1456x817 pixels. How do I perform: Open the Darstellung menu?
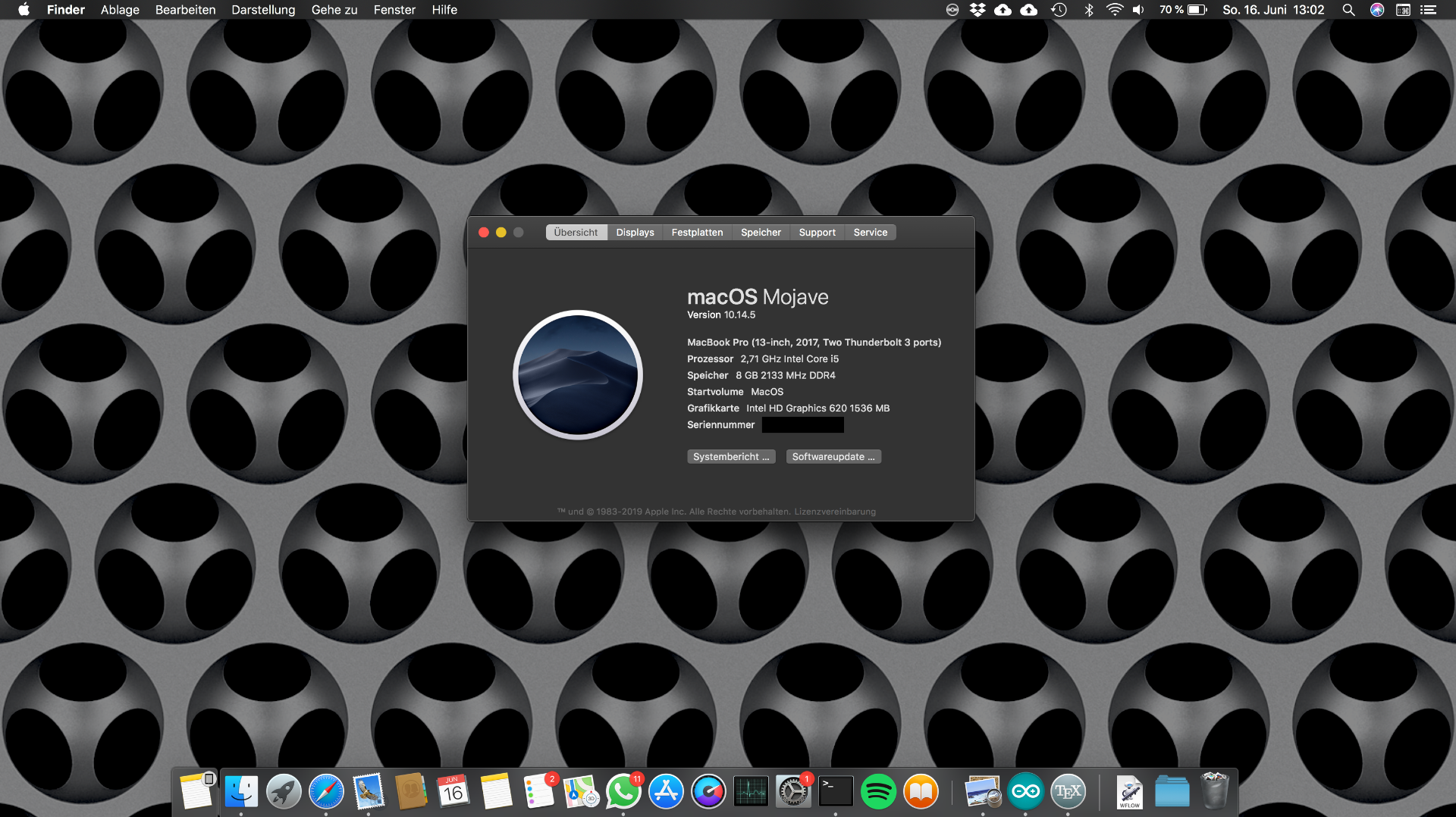(263, 10)
